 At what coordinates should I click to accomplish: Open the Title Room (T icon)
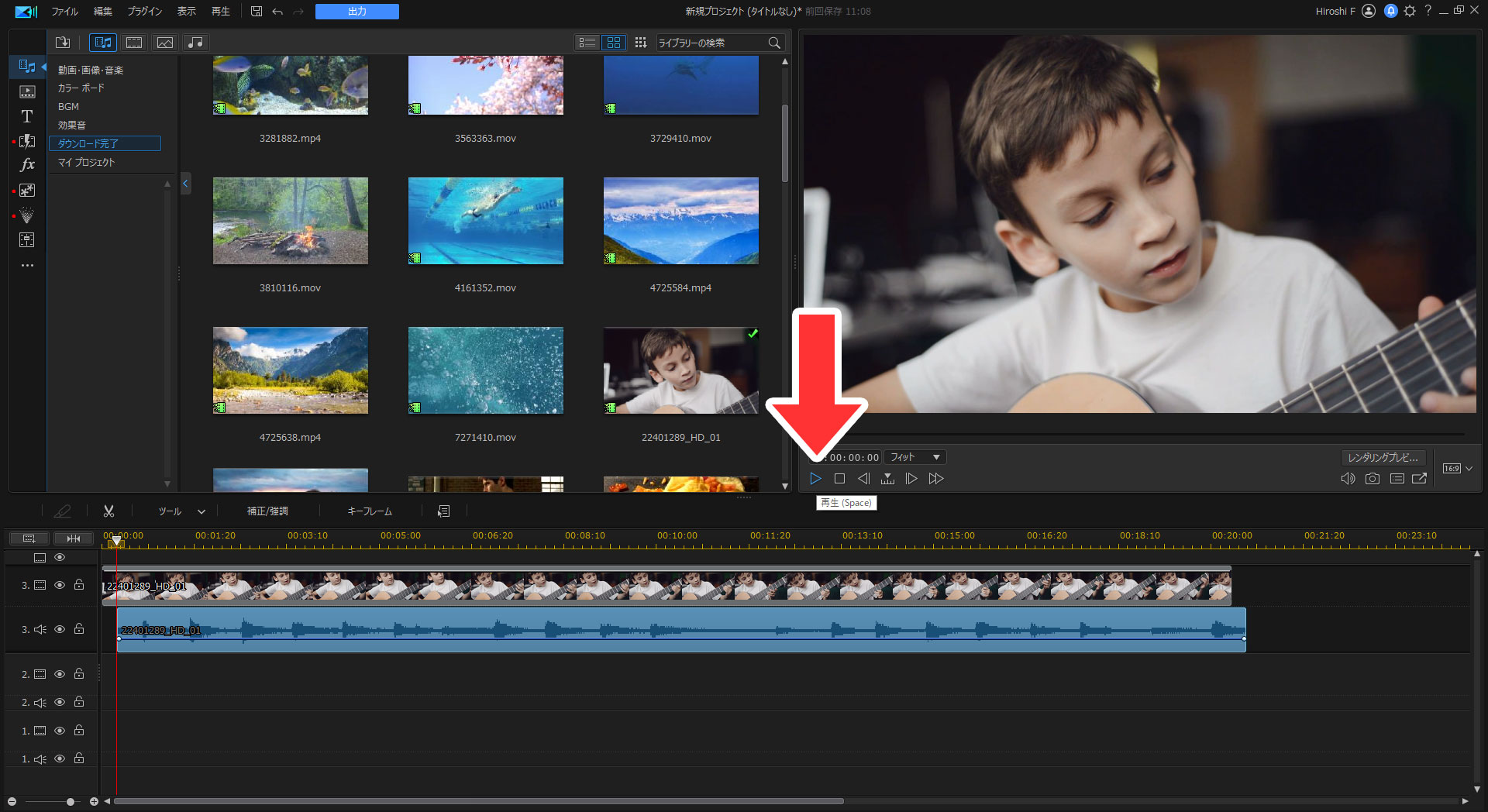(27, 116)
